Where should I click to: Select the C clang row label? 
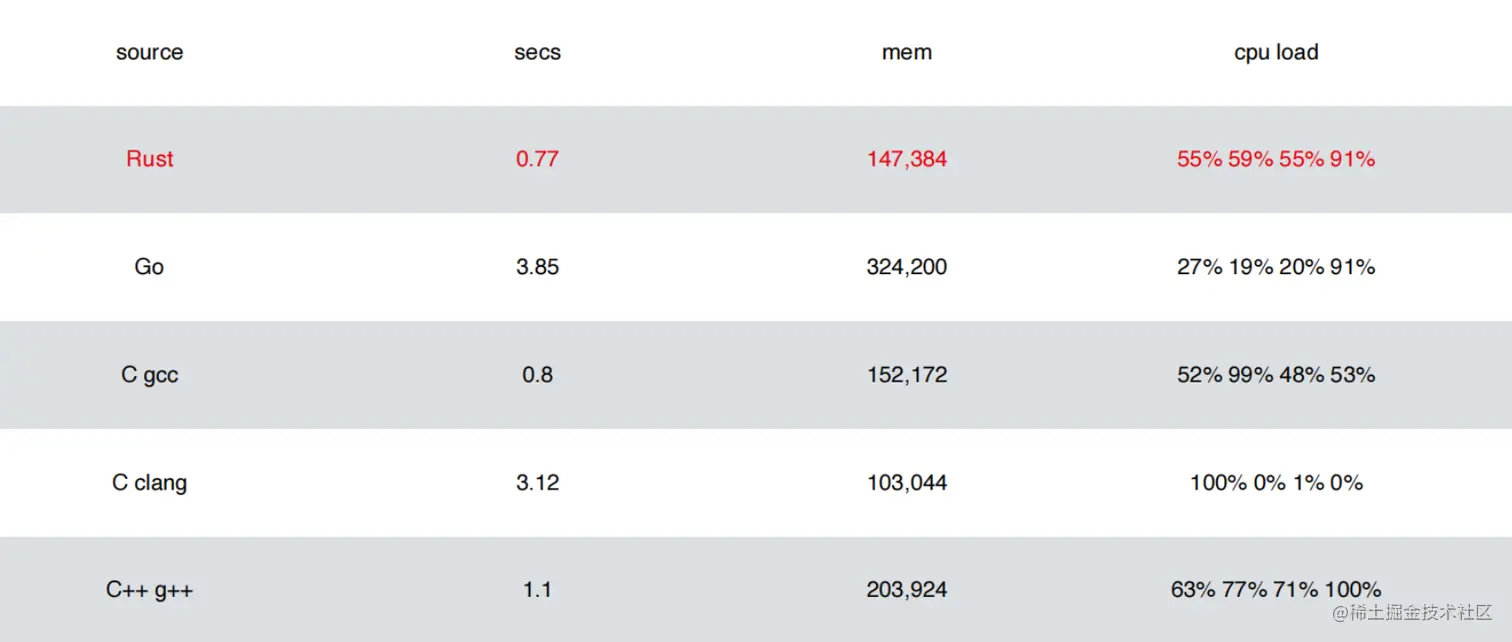(149, 483)
